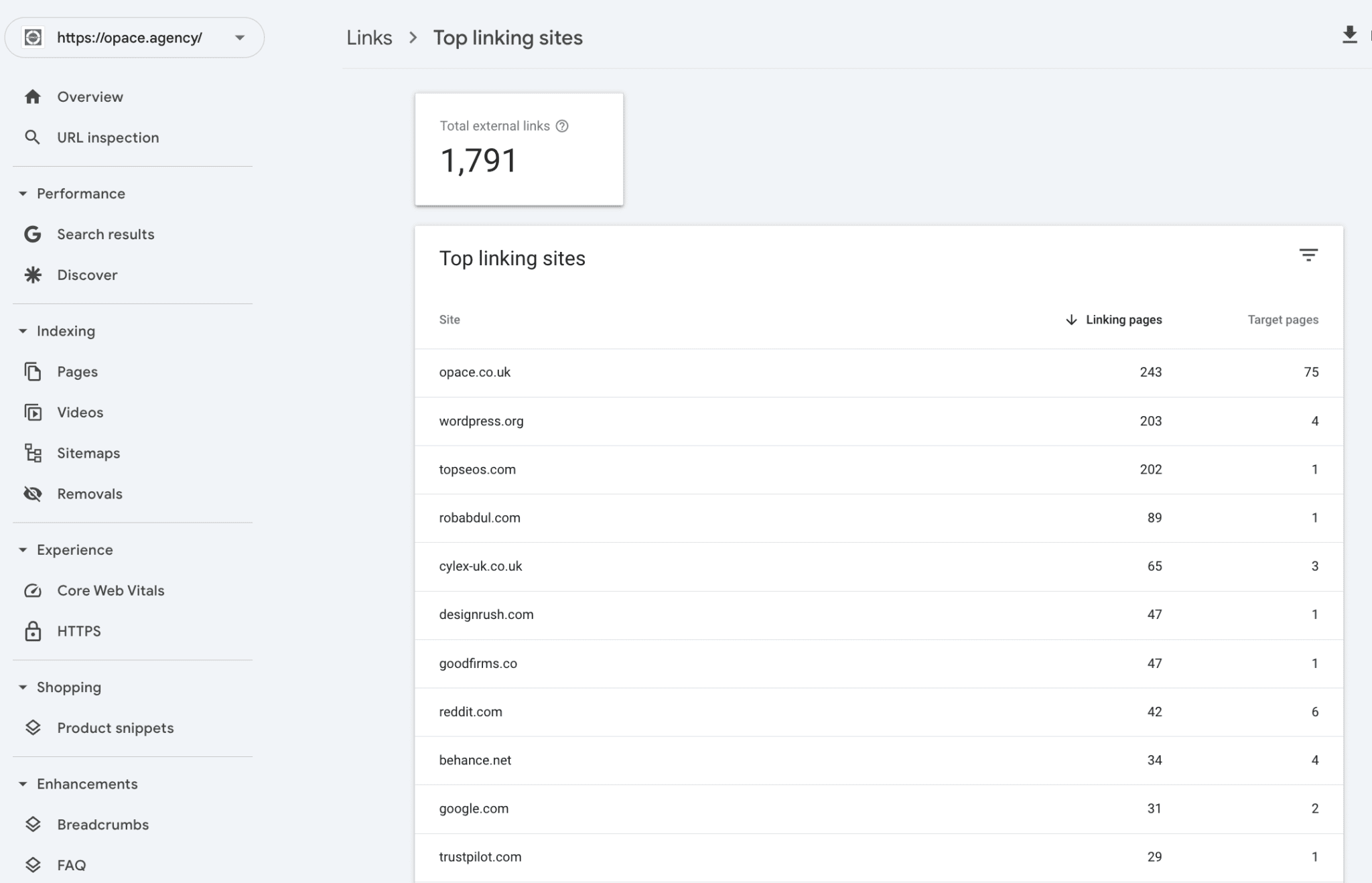The image size is (1372, 883).
Task: Select the Sitemaps icon
Action: (32, 453)
